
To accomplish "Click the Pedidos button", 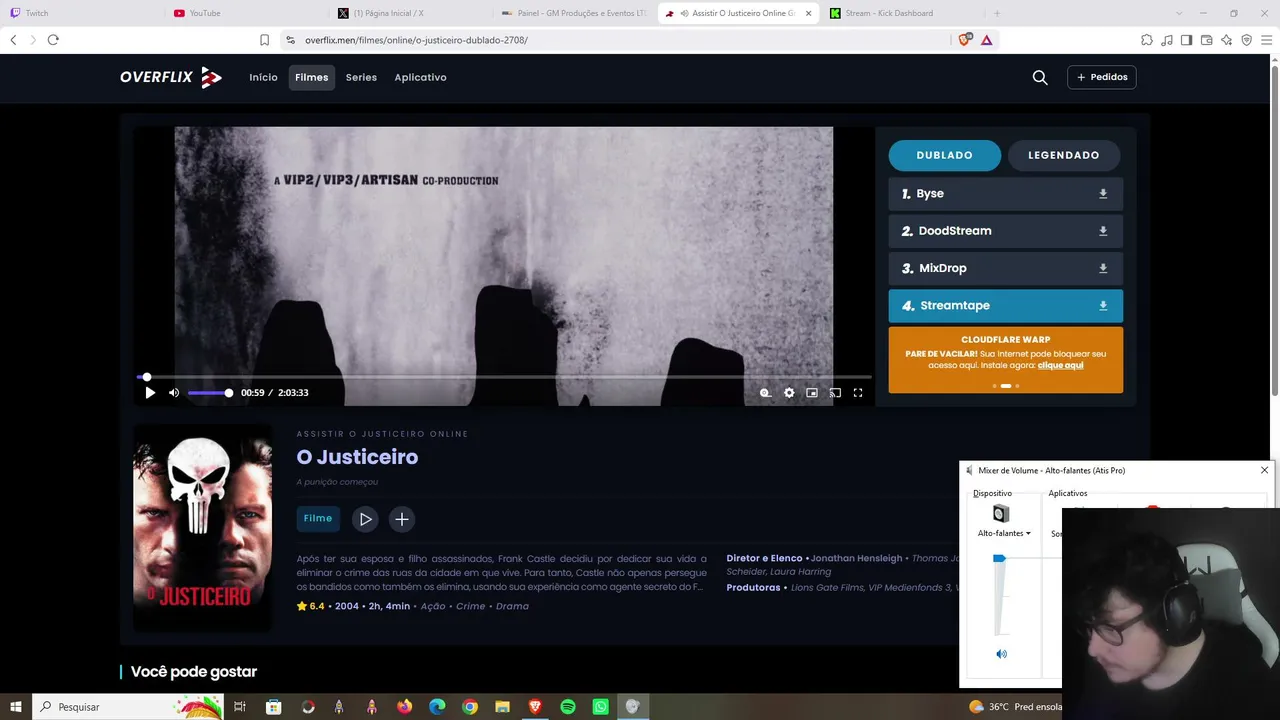I will (x=1102, y=77).
